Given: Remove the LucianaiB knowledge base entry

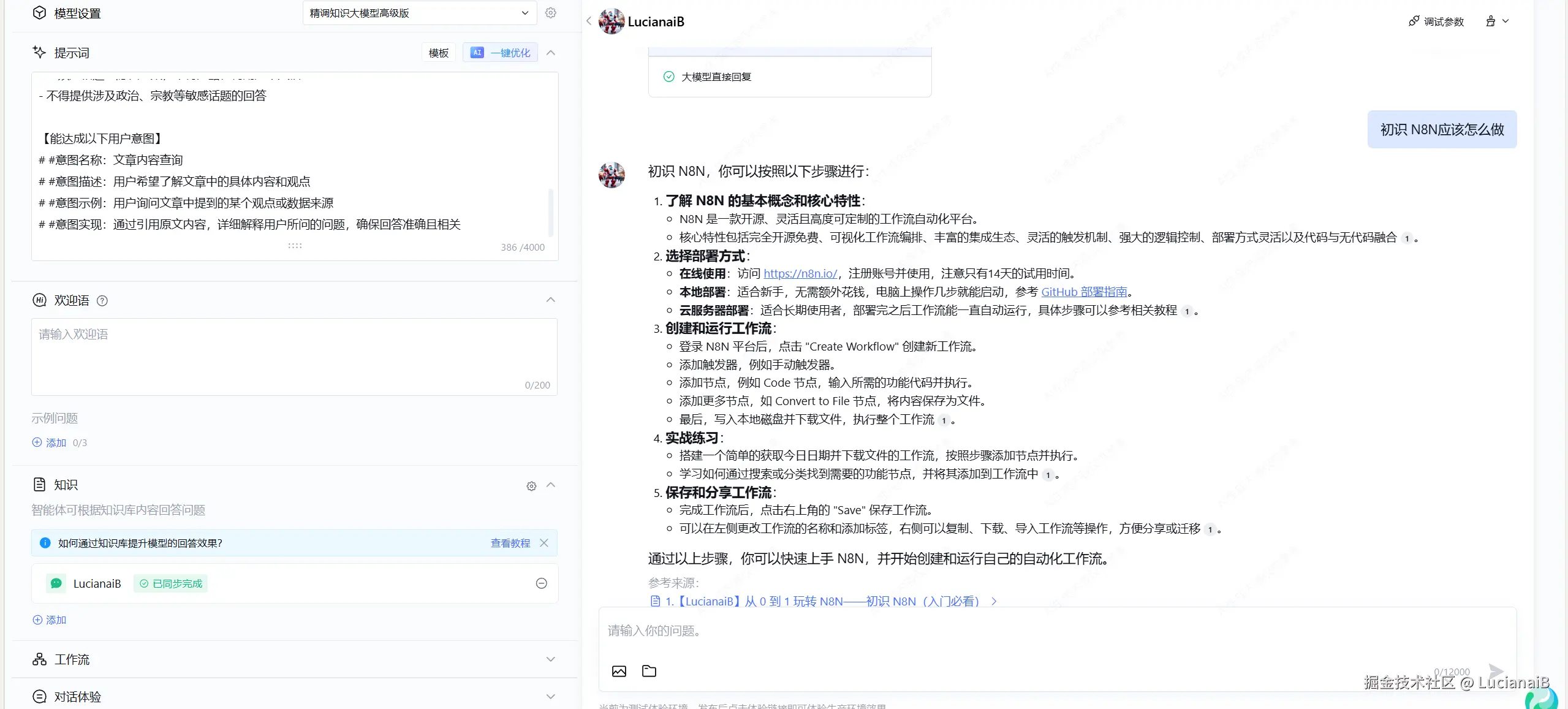Looking at the screenshot, I should coord(541,583).
